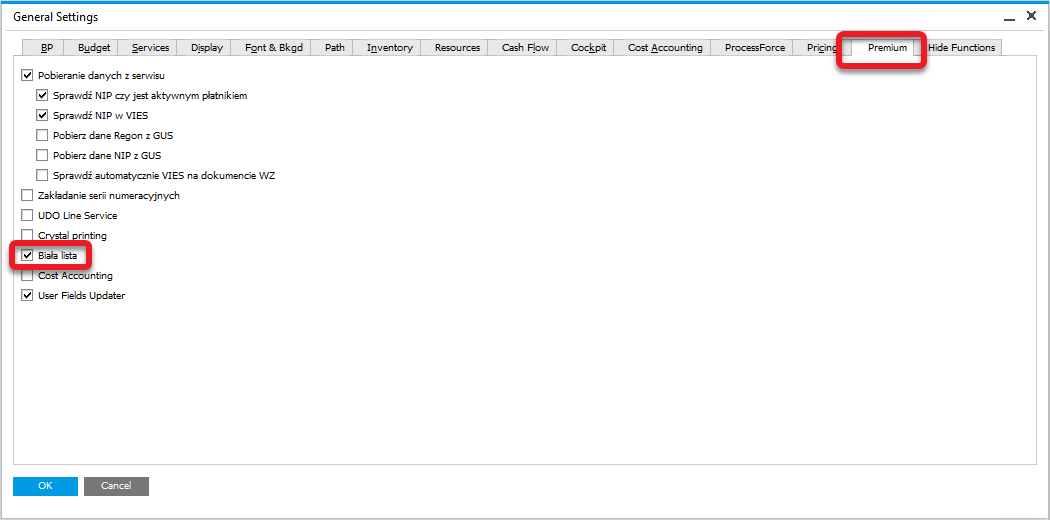Open the BP tab
The height and width of the screenshot is (520, 1050).
[x=47, y=48]
